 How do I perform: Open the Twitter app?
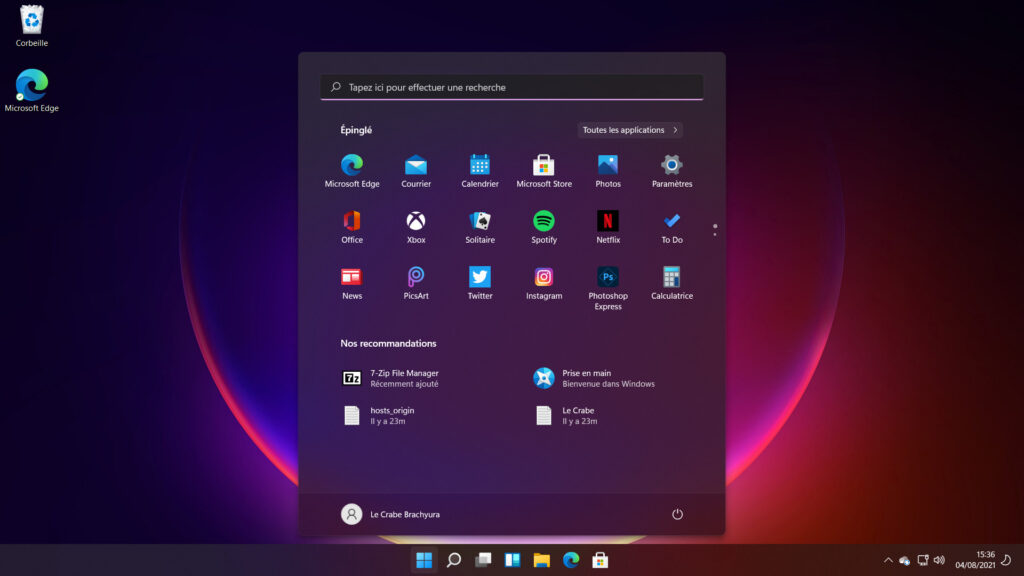click(x=480, y=283)
